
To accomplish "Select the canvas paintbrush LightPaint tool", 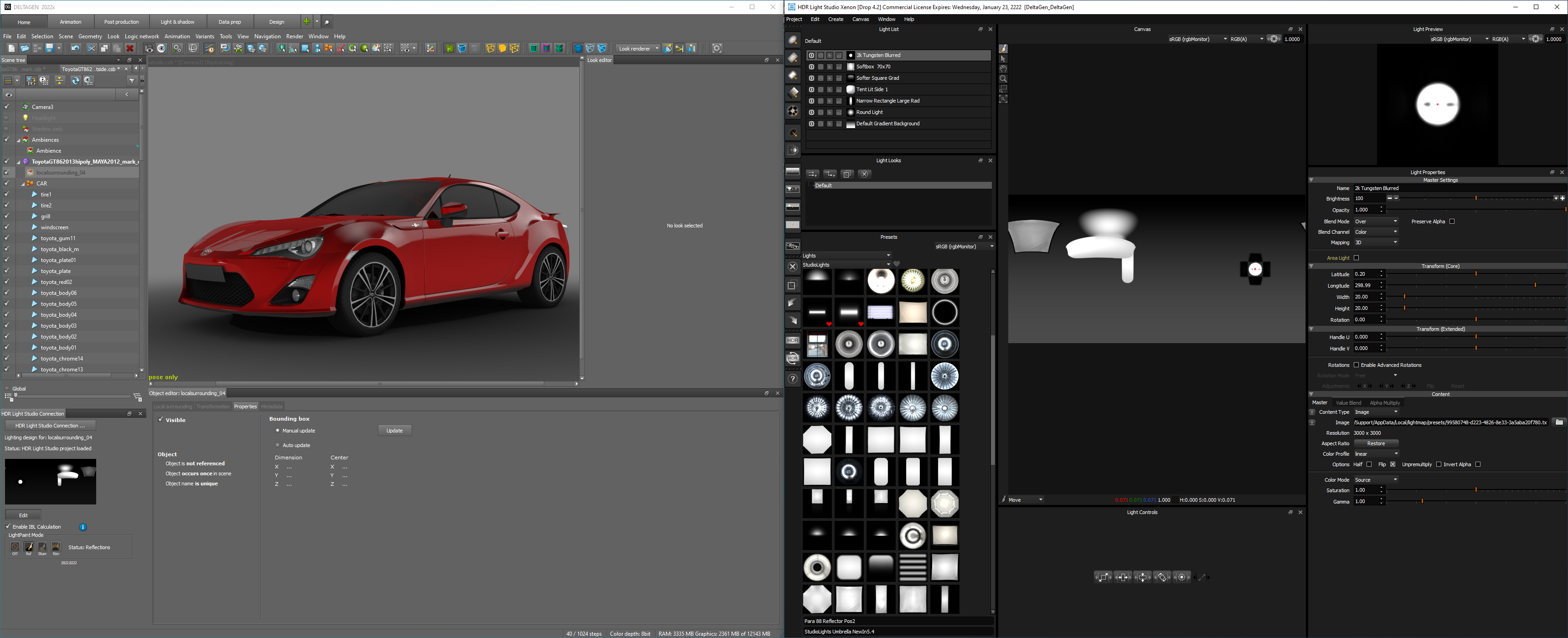I will pyautogui.click(x=1003, y=49).
